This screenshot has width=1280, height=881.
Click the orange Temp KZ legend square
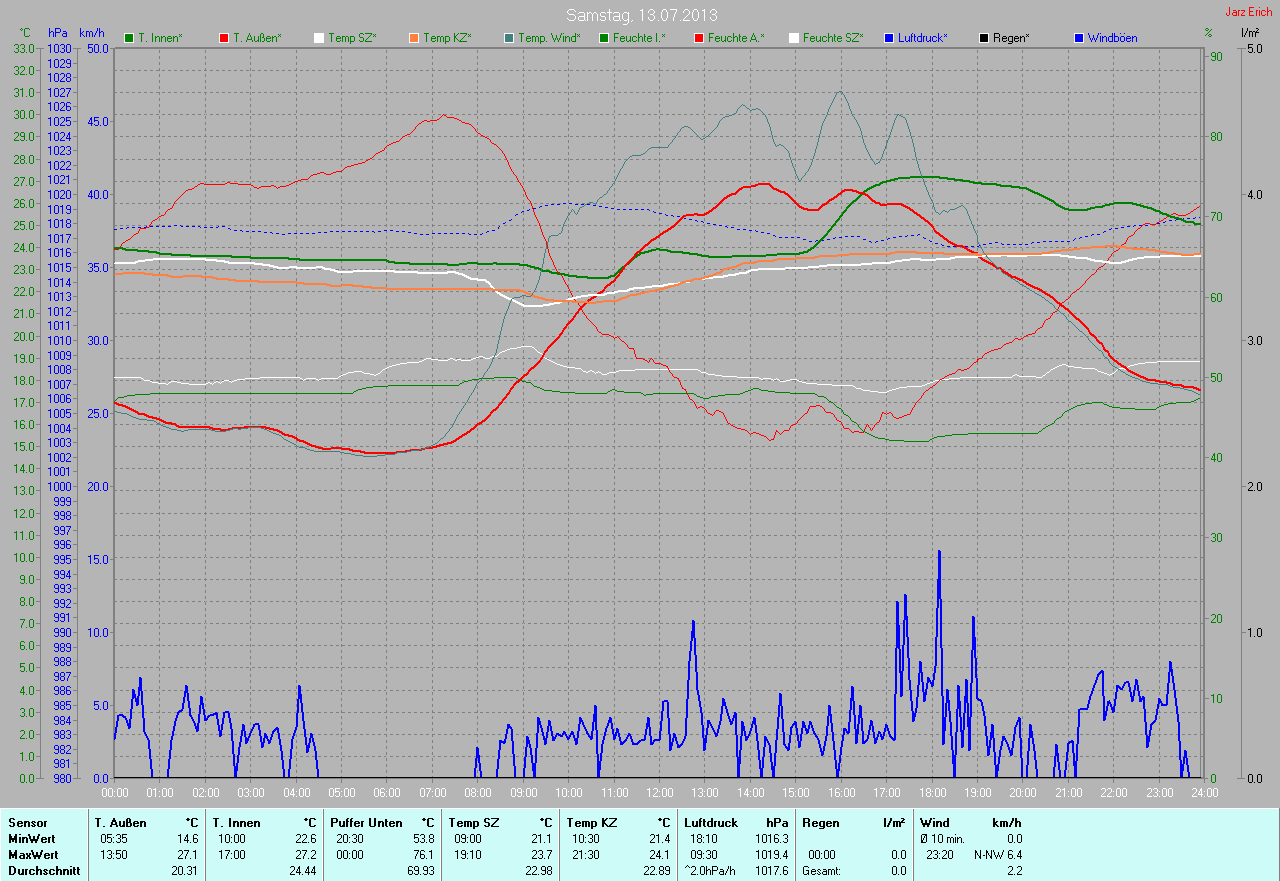[414, 38]
